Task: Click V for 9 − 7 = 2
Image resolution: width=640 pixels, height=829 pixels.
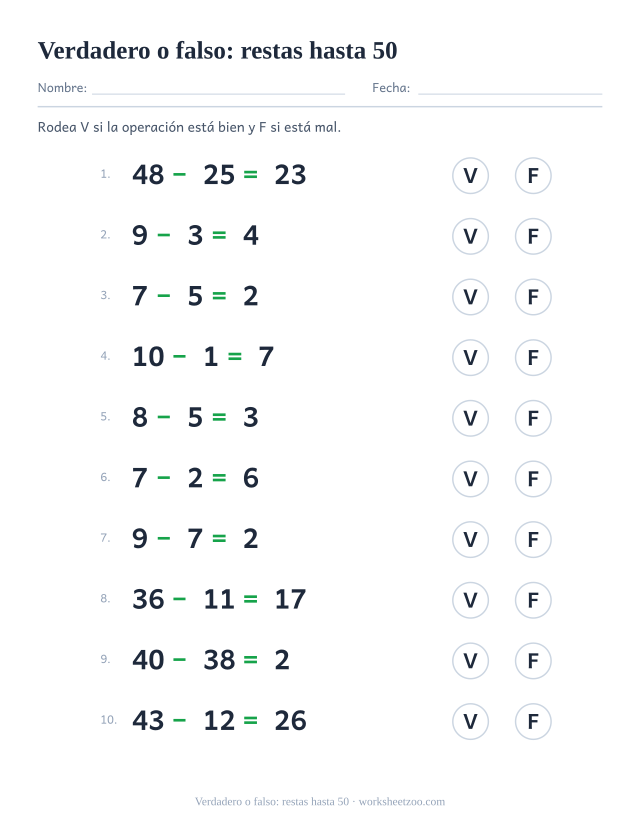Action: pos(470,539)
